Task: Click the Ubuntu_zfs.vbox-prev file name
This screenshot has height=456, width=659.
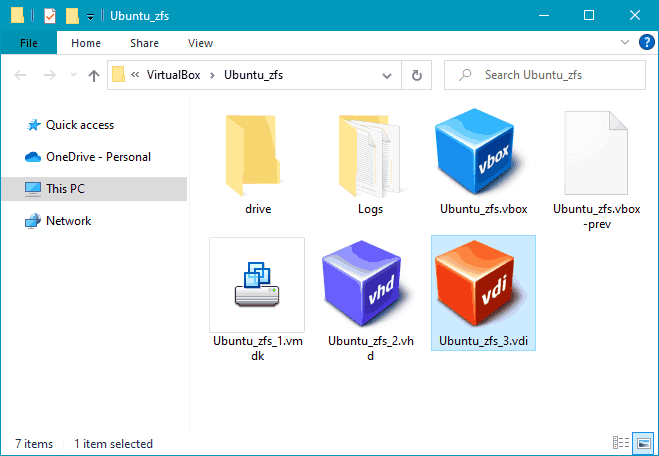Action: (596, 216)
